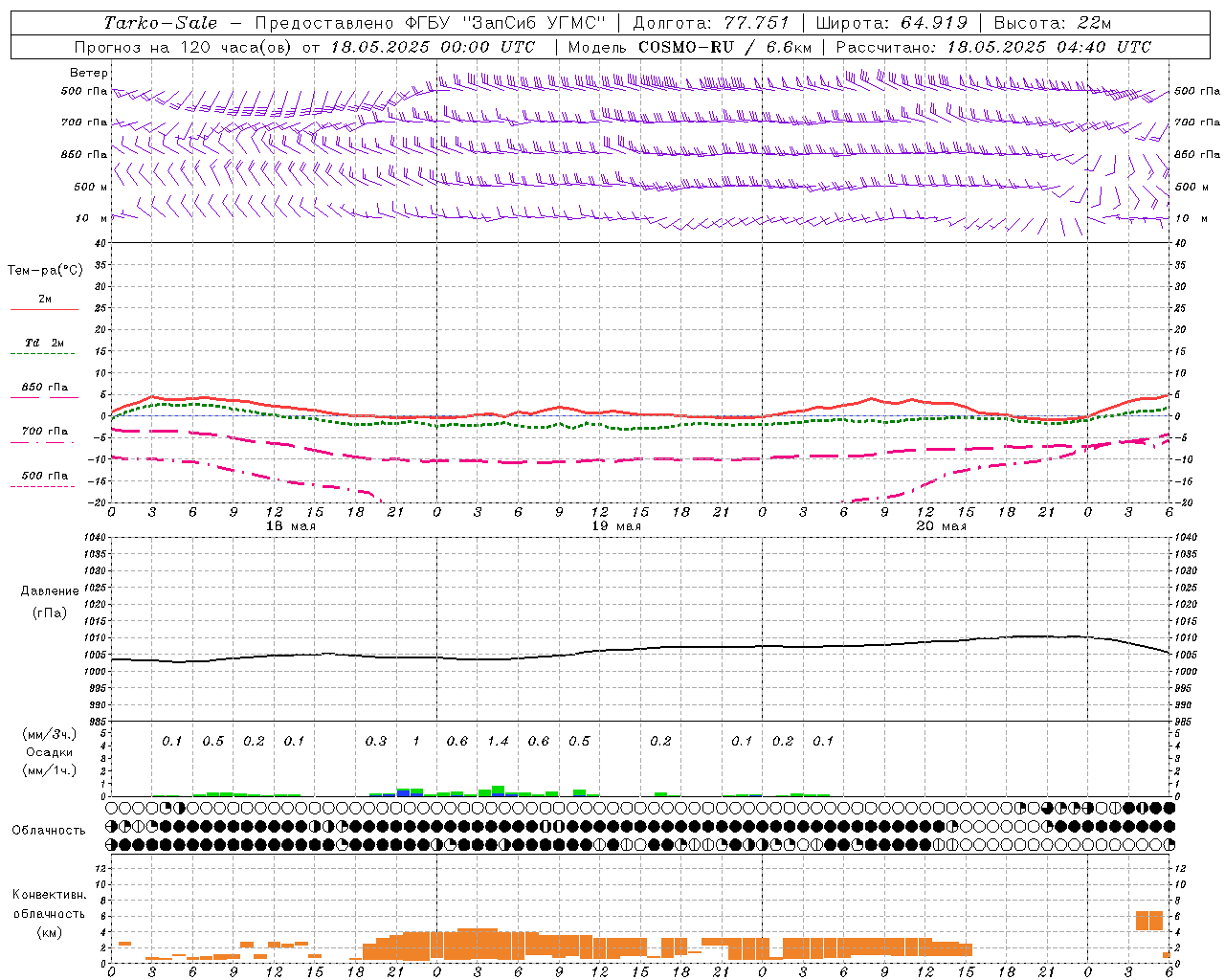
Task: Click the Давление pressure panel label
Action: 50,591
